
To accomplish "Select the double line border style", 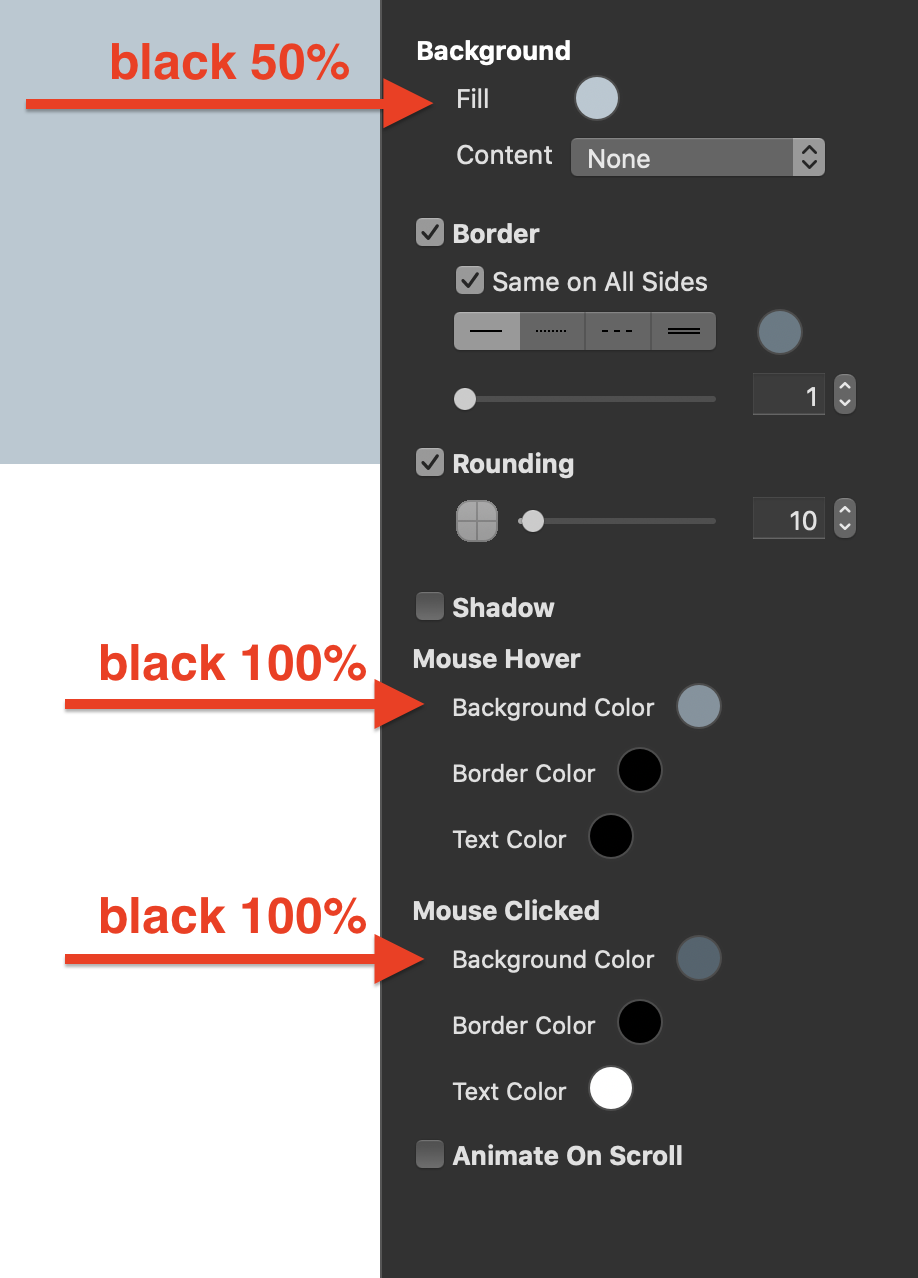I will (684, 331).
